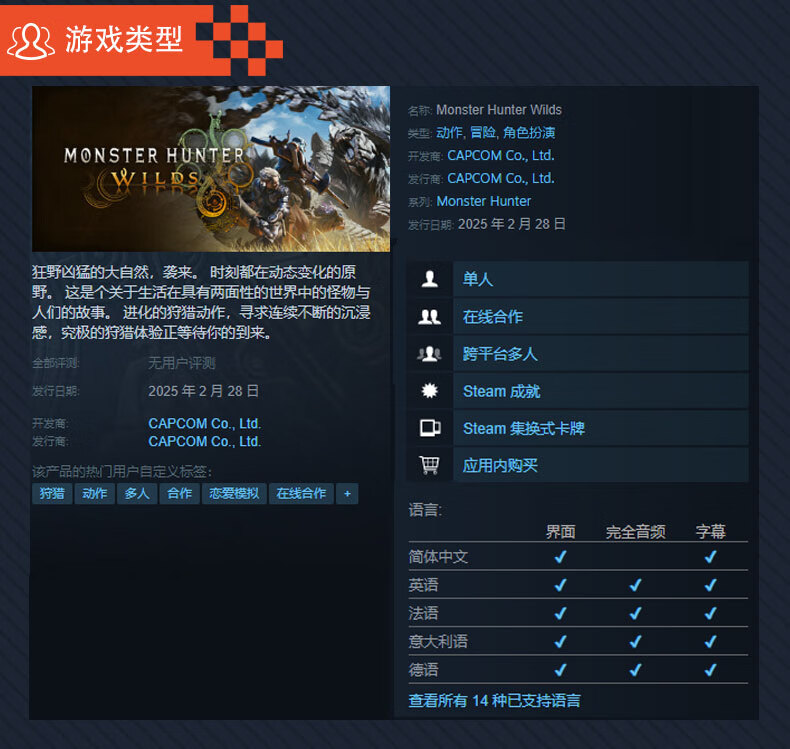Click the subtitles checkmark for 英语
Screen dimensions: 790x749
(x=710, y=585)
